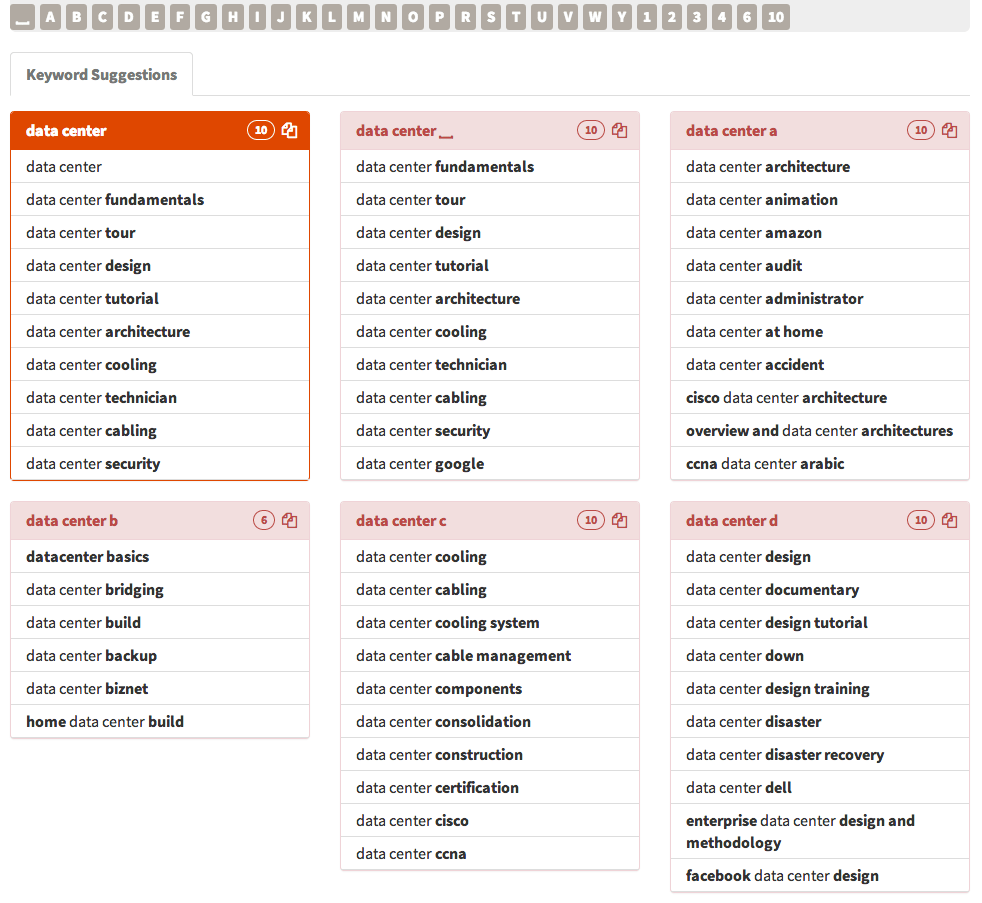Screen dimensions: 982x903
Task: Click 'data center audit' keyword
Action: (x=820, y=266)
